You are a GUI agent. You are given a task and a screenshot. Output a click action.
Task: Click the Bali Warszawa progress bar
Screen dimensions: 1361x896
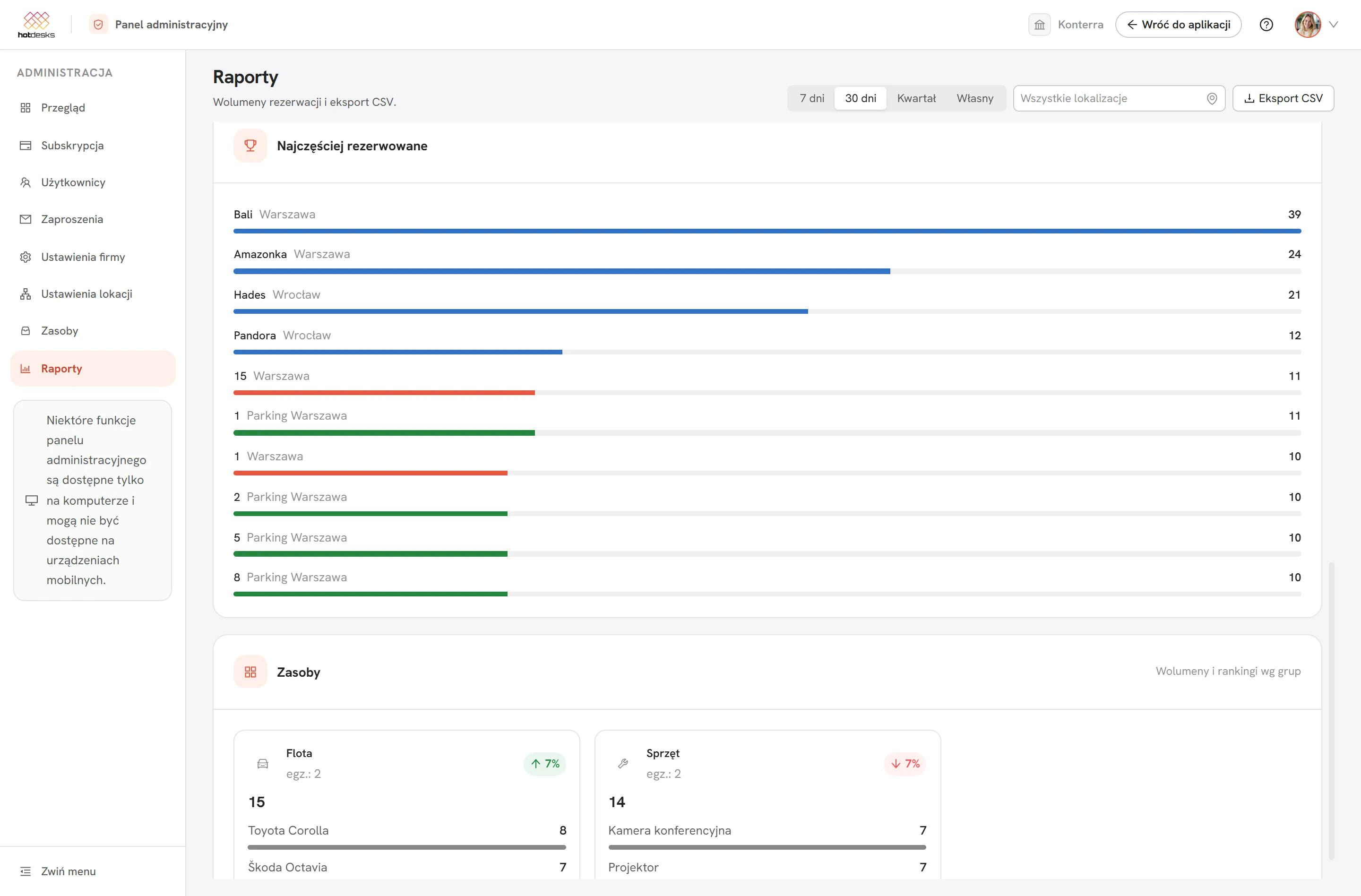point(767,231)
